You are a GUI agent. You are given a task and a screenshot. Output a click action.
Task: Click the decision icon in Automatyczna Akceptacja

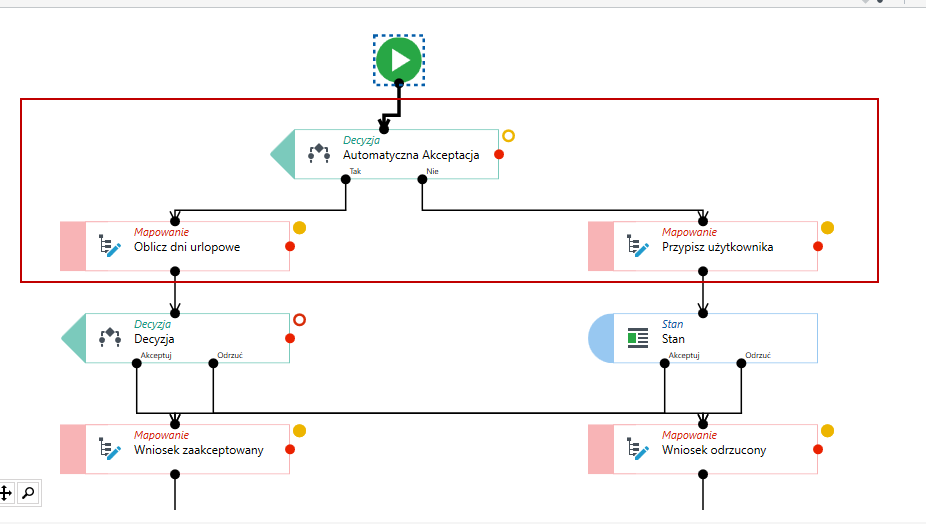pyautogui.click(x=319, y=154)
